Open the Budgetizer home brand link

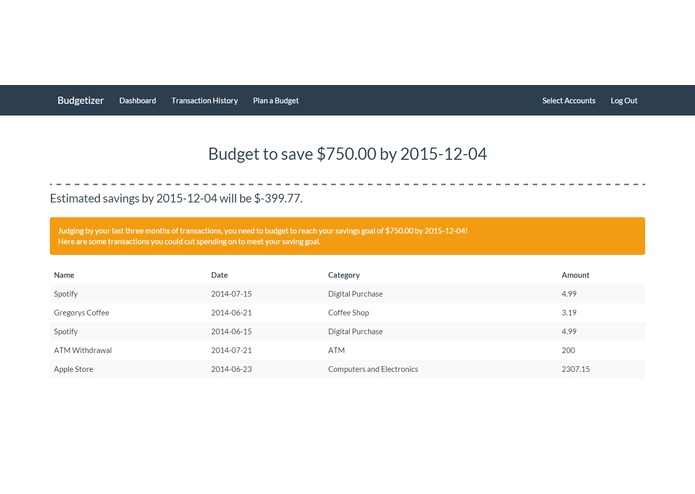click(80, 101)
